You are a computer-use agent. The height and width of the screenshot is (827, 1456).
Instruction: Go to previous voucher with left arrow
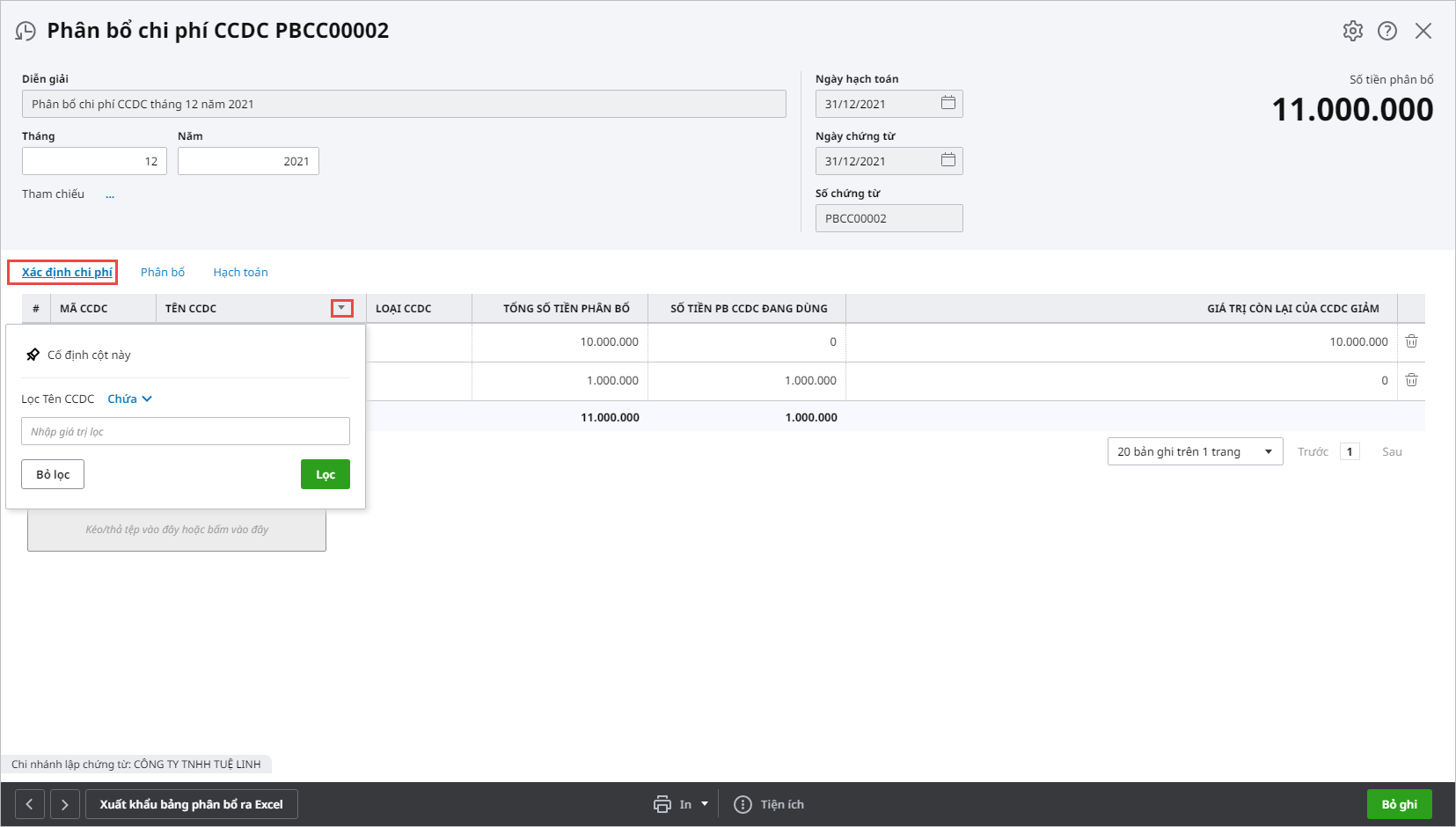[29, 804]
